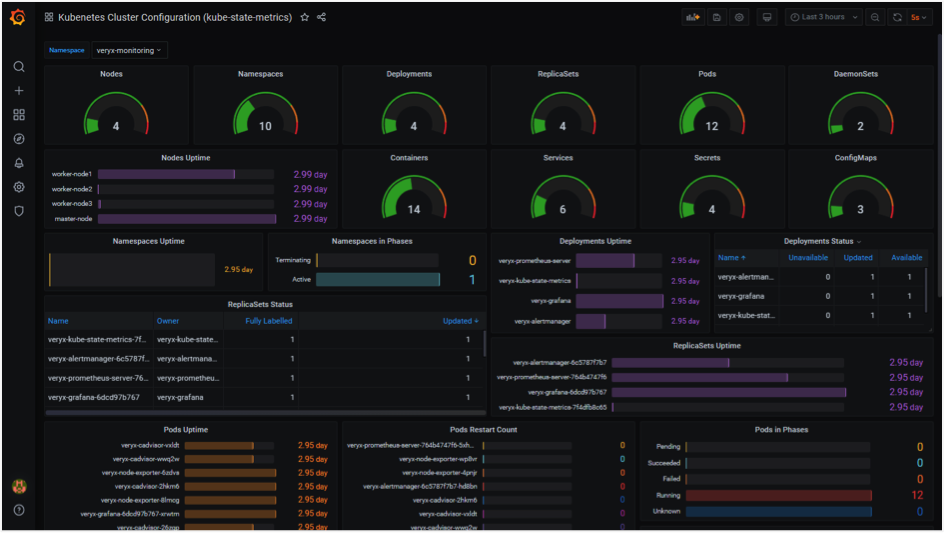Star this dashboard as favorite

coord(305,17)
